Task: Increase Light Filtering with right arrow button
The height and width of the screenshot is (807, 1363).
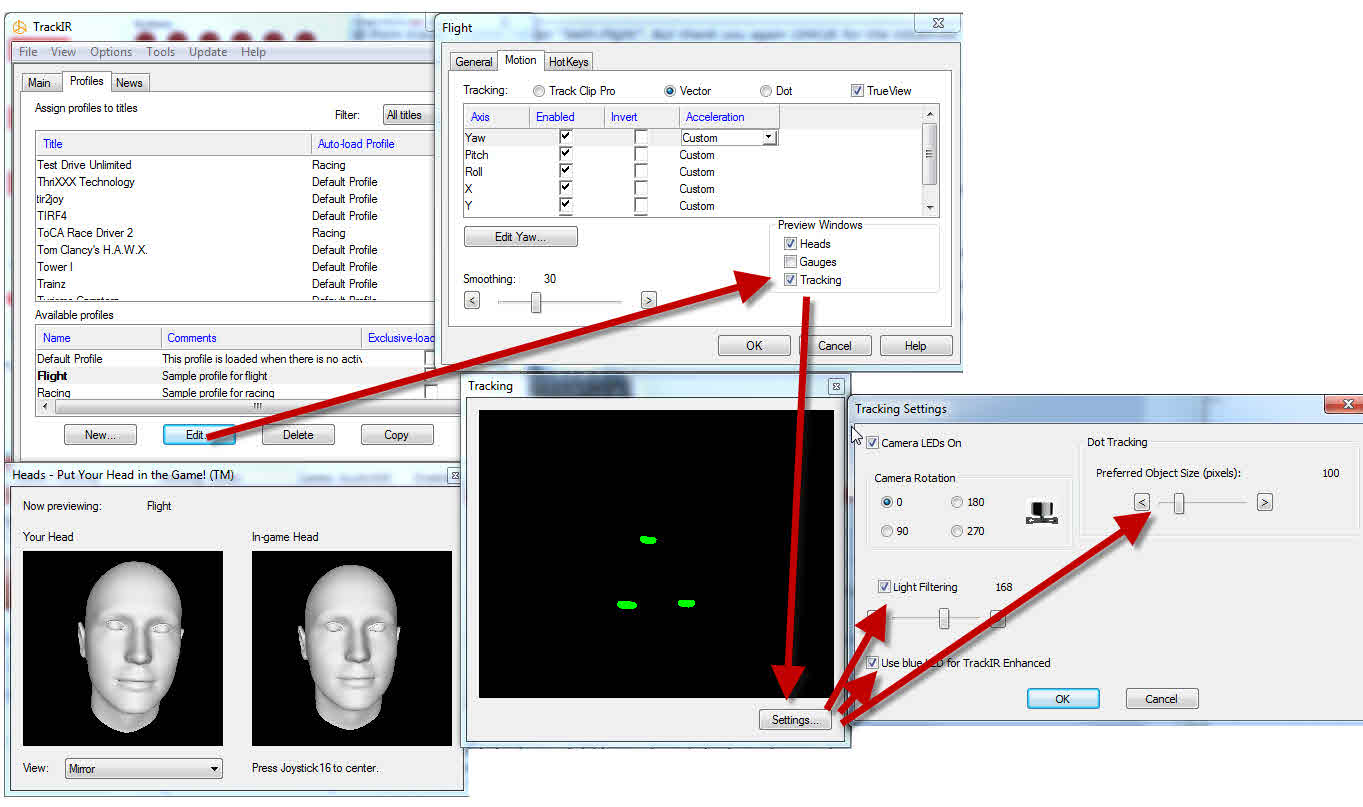Action: tap(997, 619)
